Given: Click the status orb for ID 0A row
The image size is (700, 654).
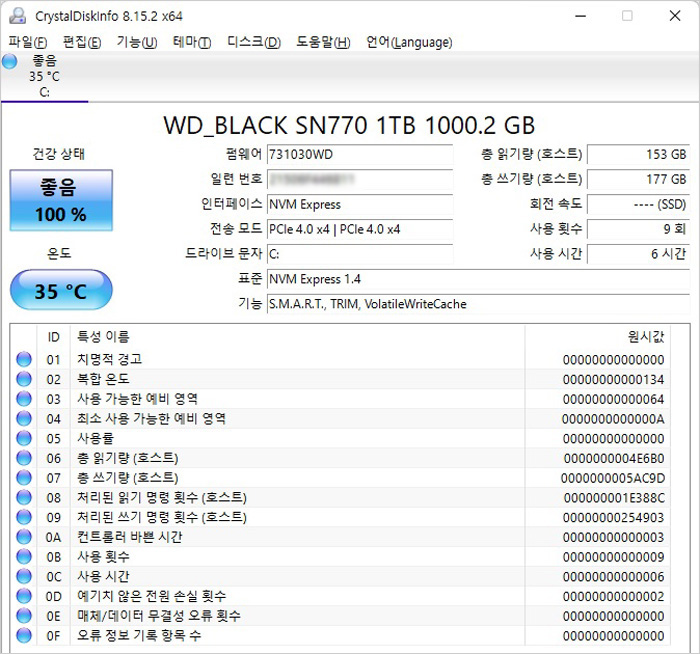Looking at the screenshot, I should click(x=24, y=537).
